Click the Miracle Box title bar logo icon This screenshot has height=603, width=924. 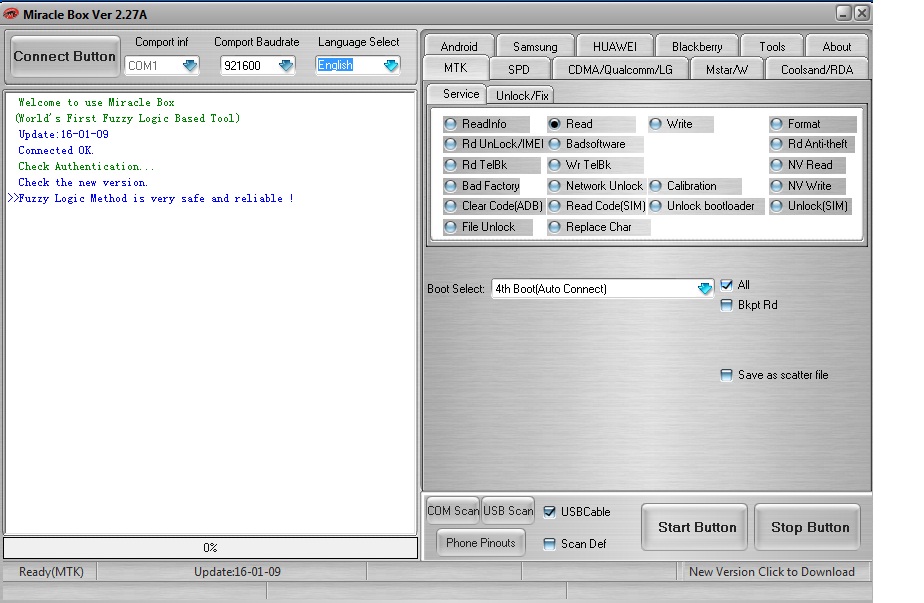point(11,14)
